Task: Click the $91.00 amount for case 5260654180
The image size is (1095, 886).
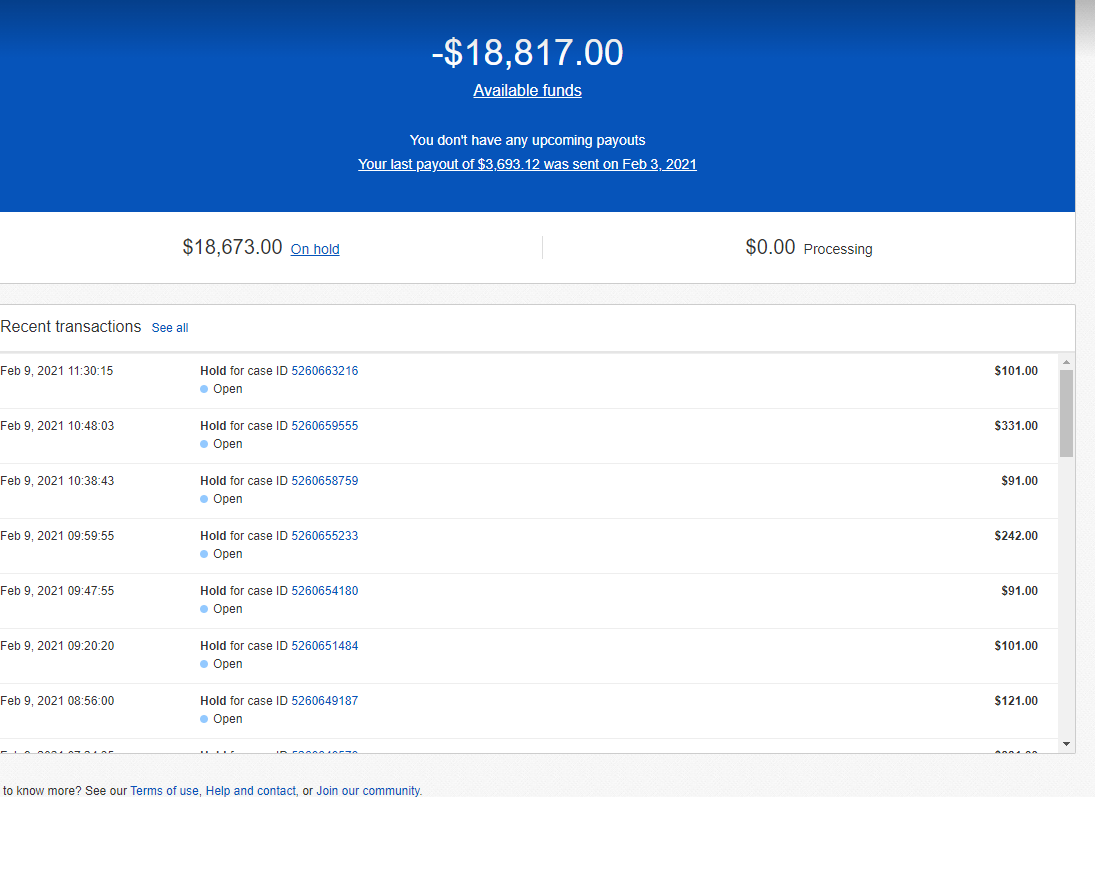Action: (x=1020, y=591)
